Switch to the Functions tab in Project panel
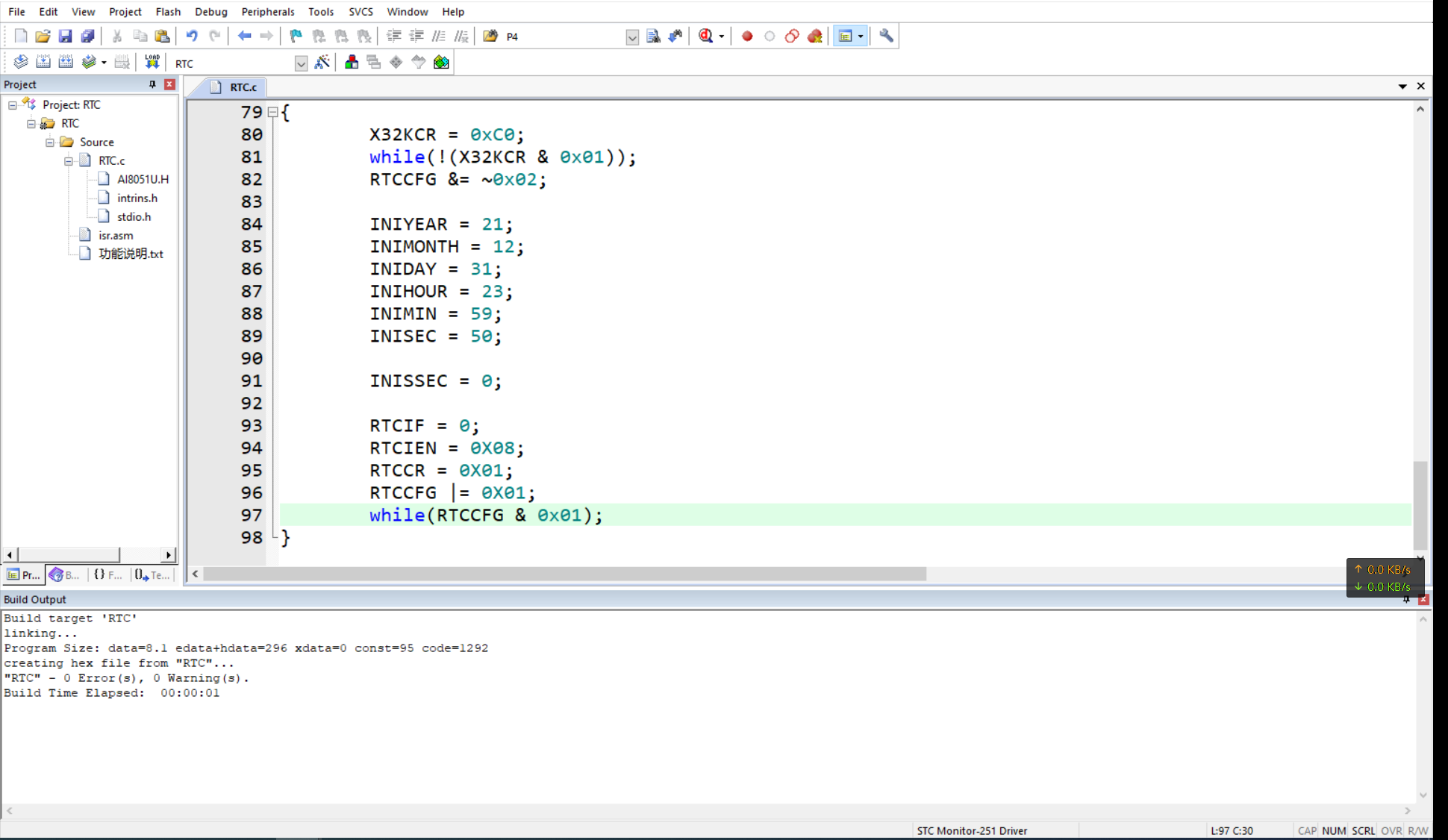The height and width of the screenshot is (840, 1448). (x=107, y=574)
